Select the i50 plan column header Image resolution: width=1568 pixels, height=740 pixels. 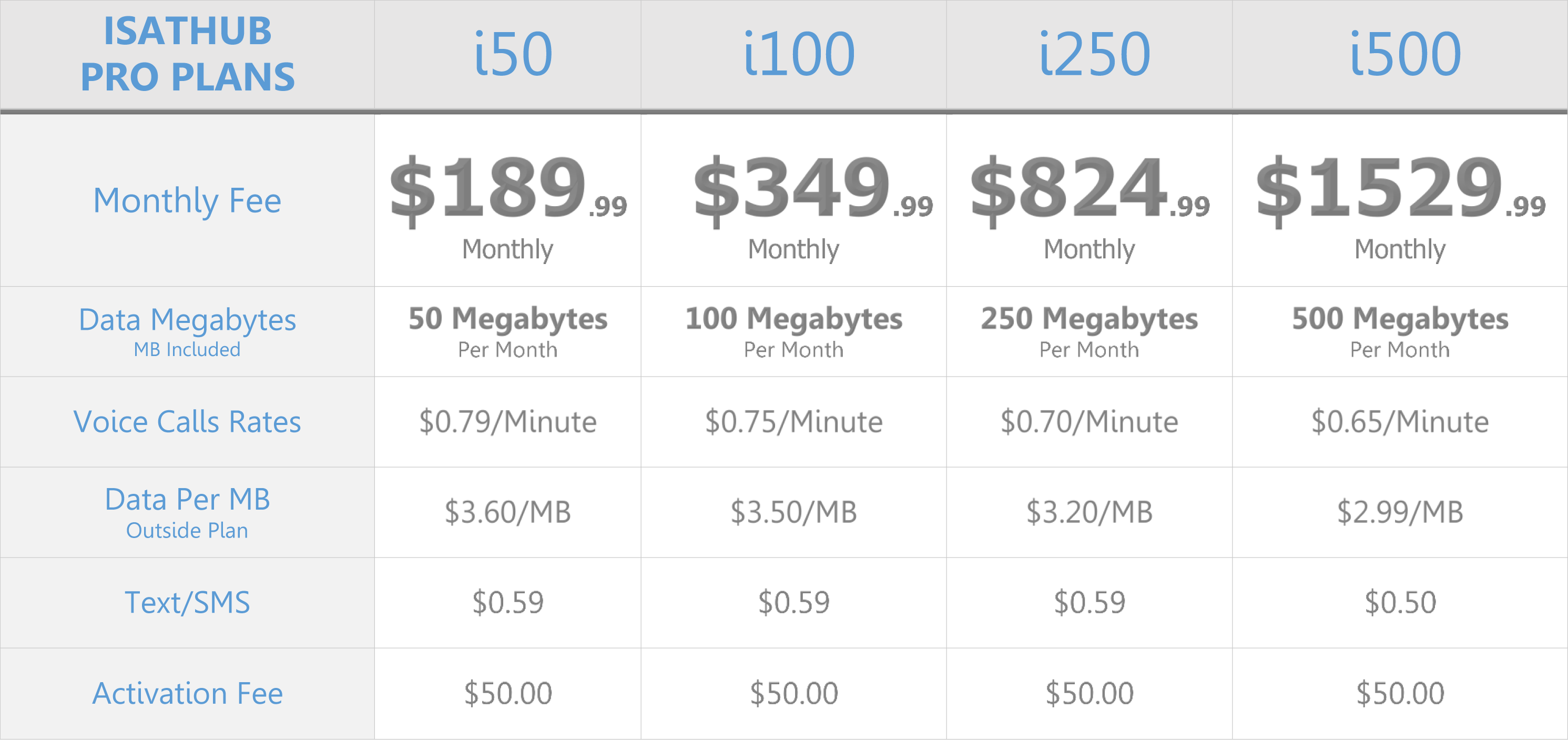(513, 54)
